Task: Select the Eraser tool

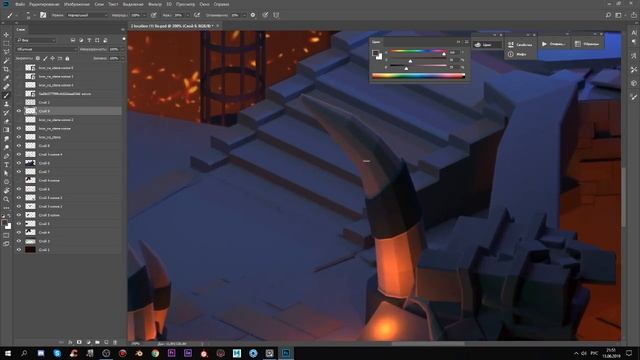Action: 6,121
